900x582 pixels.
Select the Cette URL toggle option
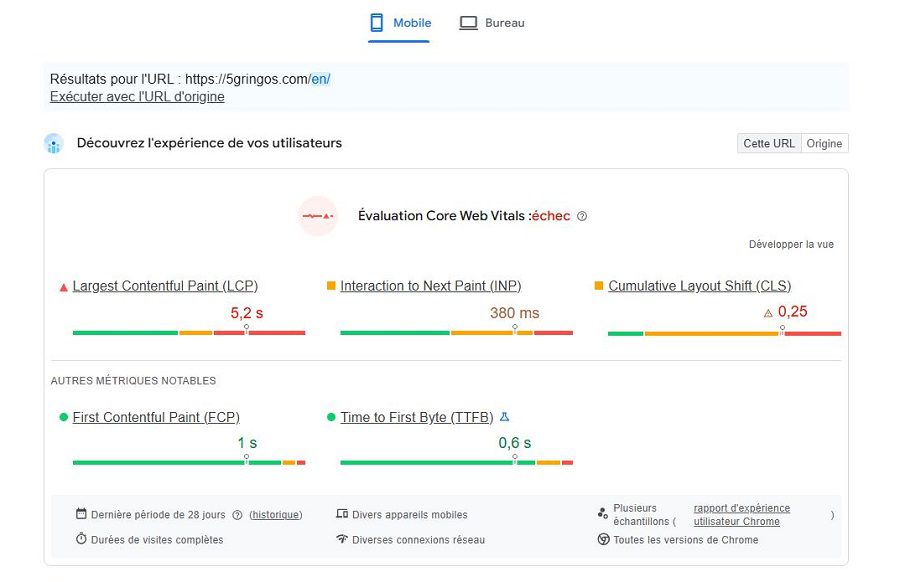769,143
